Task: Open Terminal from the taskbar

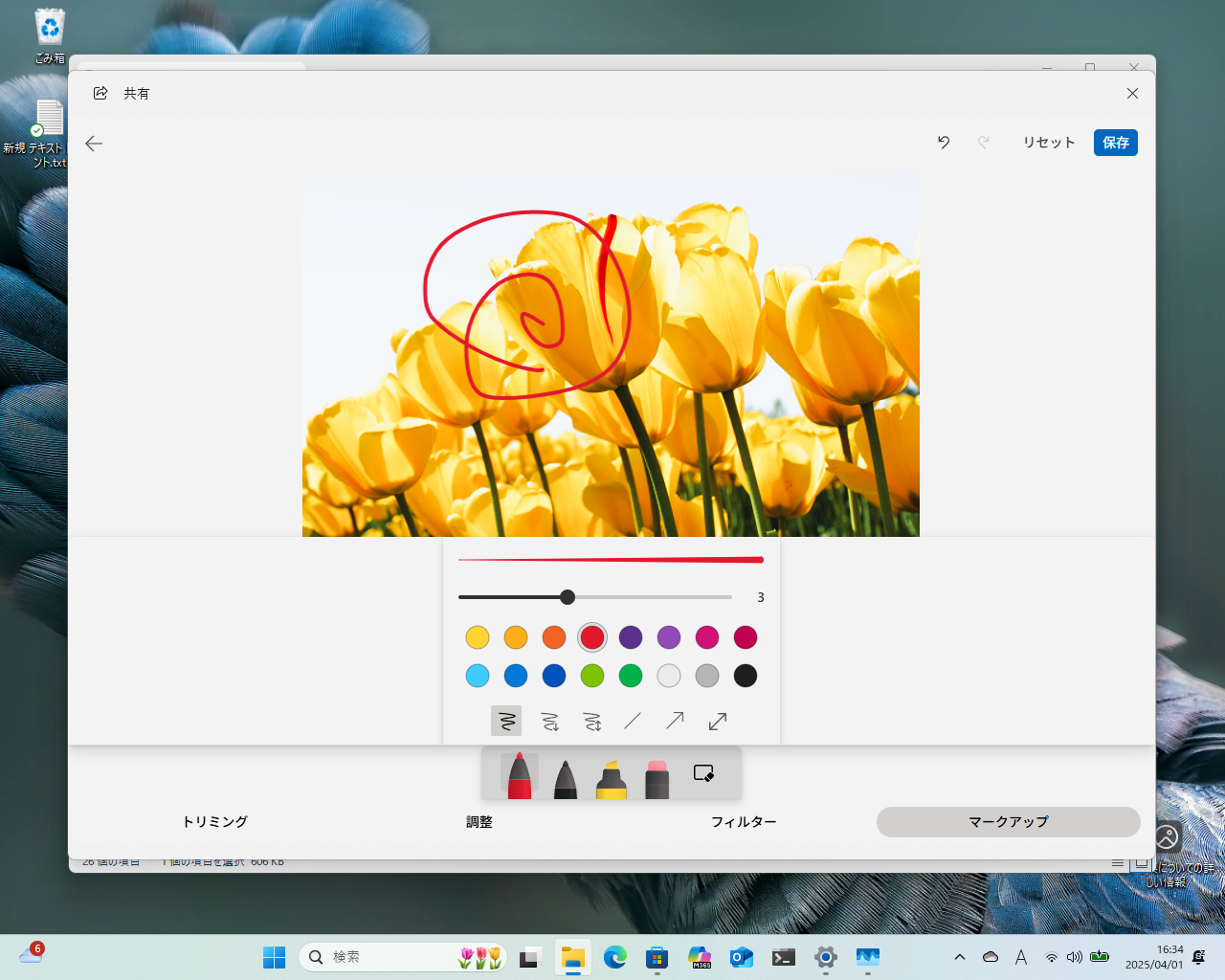Action: 784,957
